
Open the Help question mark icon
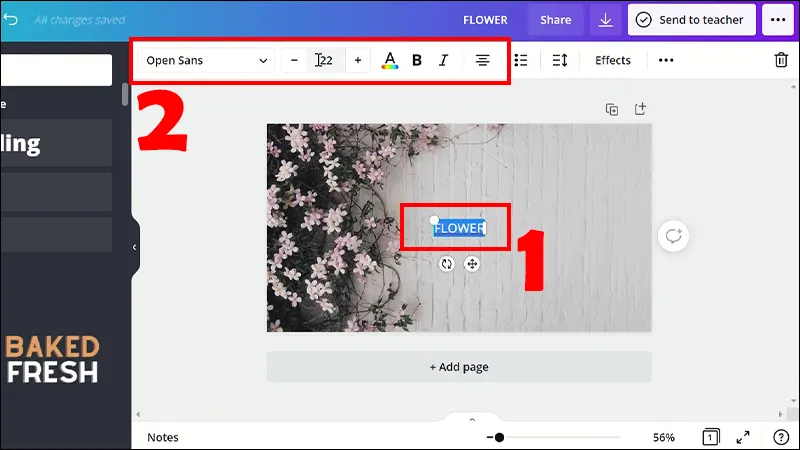click(x=781, y=437)
